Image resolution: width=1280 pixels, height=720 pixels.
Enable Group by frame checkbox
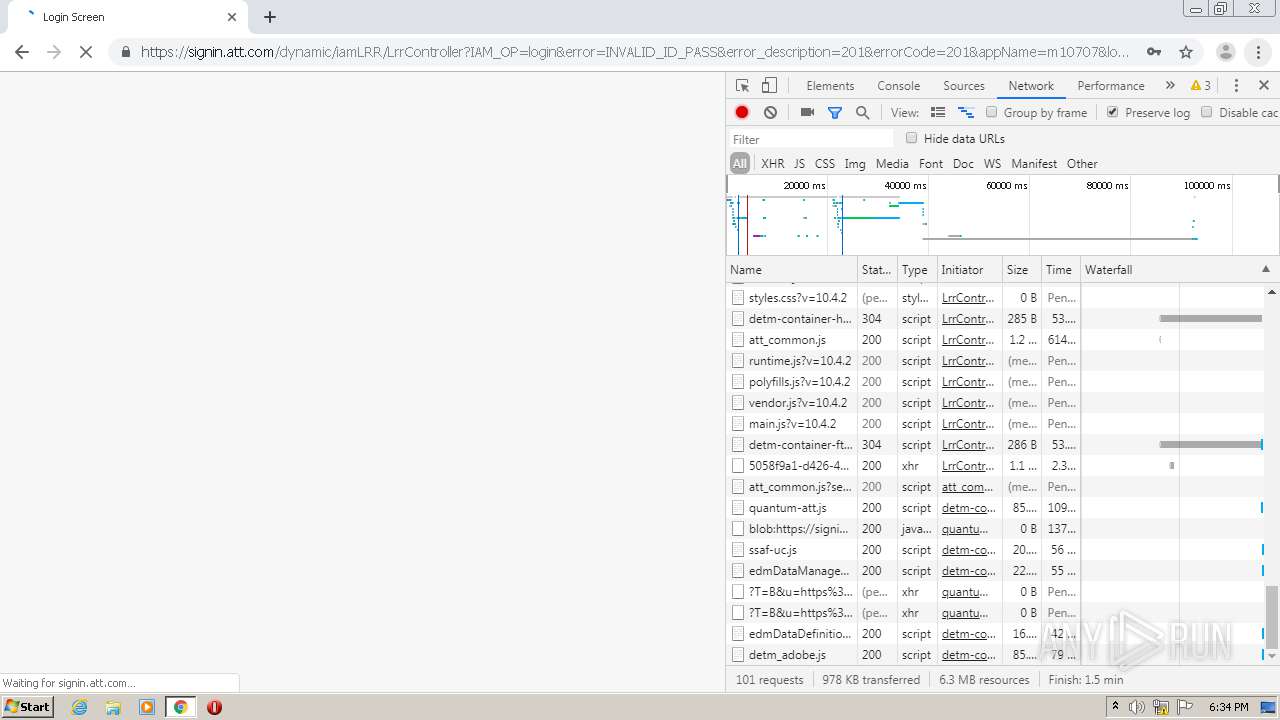[992, 112]
